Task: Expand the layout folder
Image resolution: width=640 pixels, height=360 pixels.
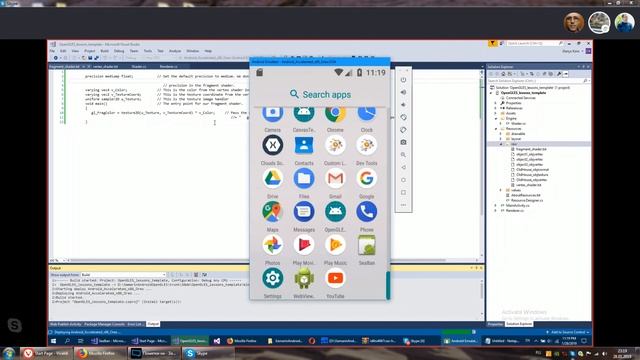Action: click(x=501, y=139)
